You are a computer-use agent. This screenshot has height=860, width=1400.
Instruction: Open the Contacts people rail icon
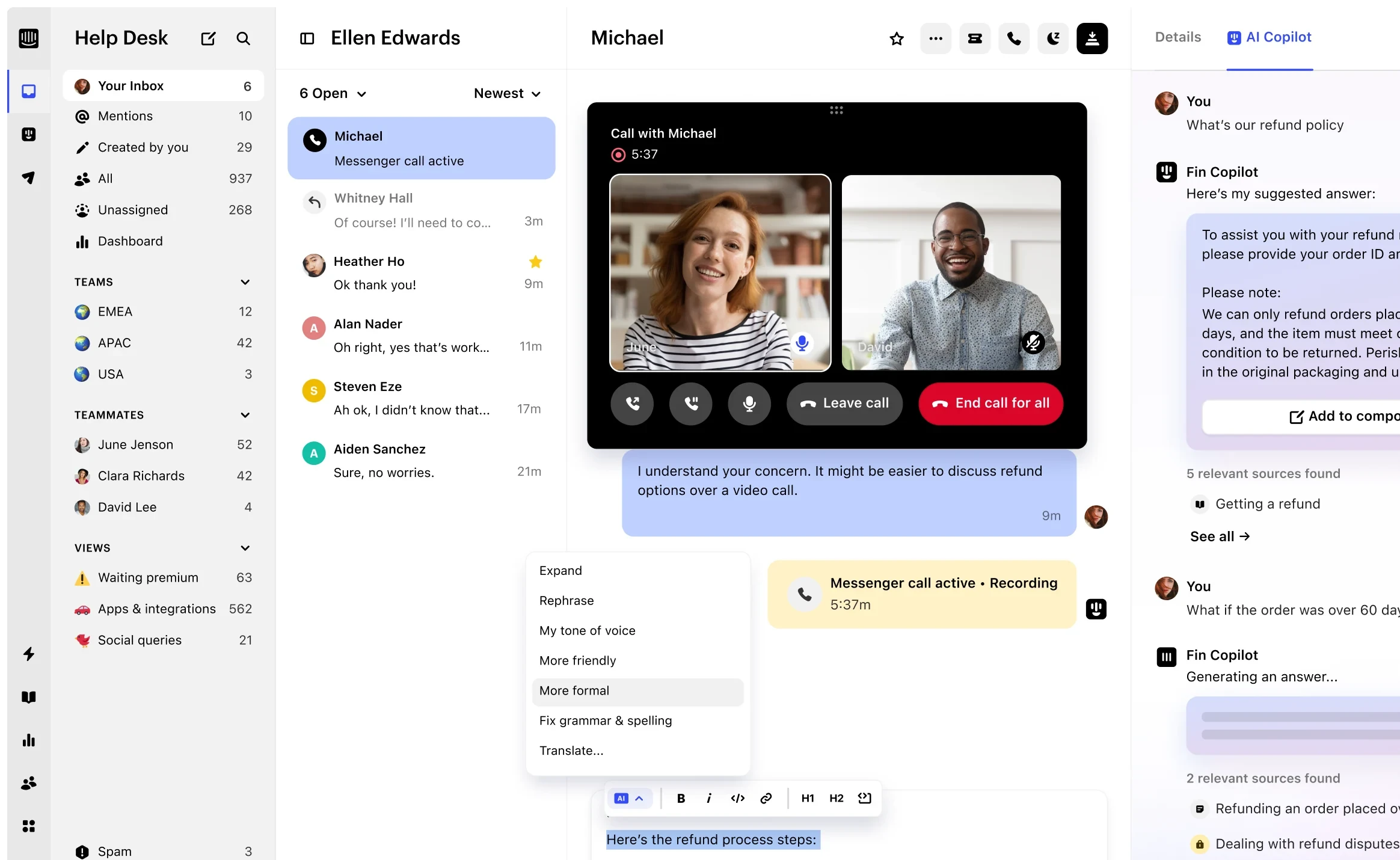coord(28,783)
